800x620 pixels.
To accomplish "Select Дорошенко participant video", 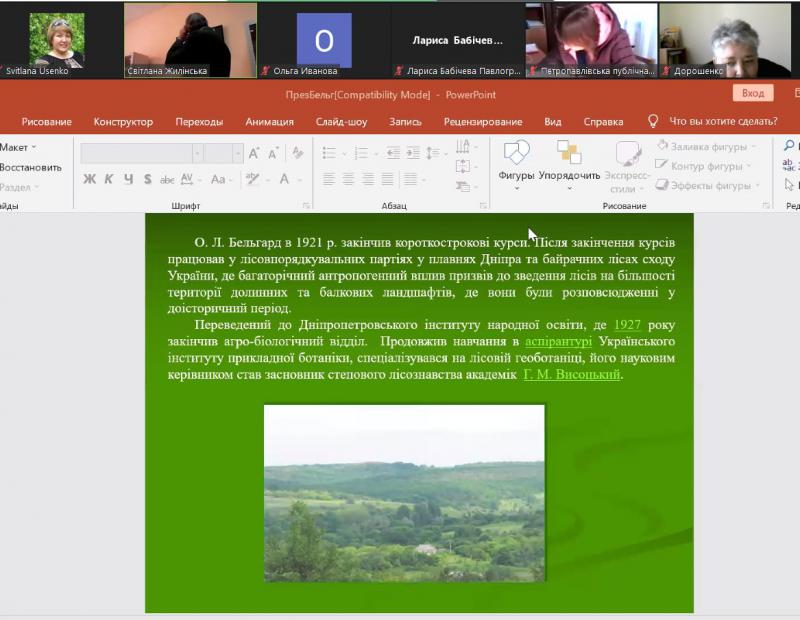I will pyautogui.click(x=725, y=41).
